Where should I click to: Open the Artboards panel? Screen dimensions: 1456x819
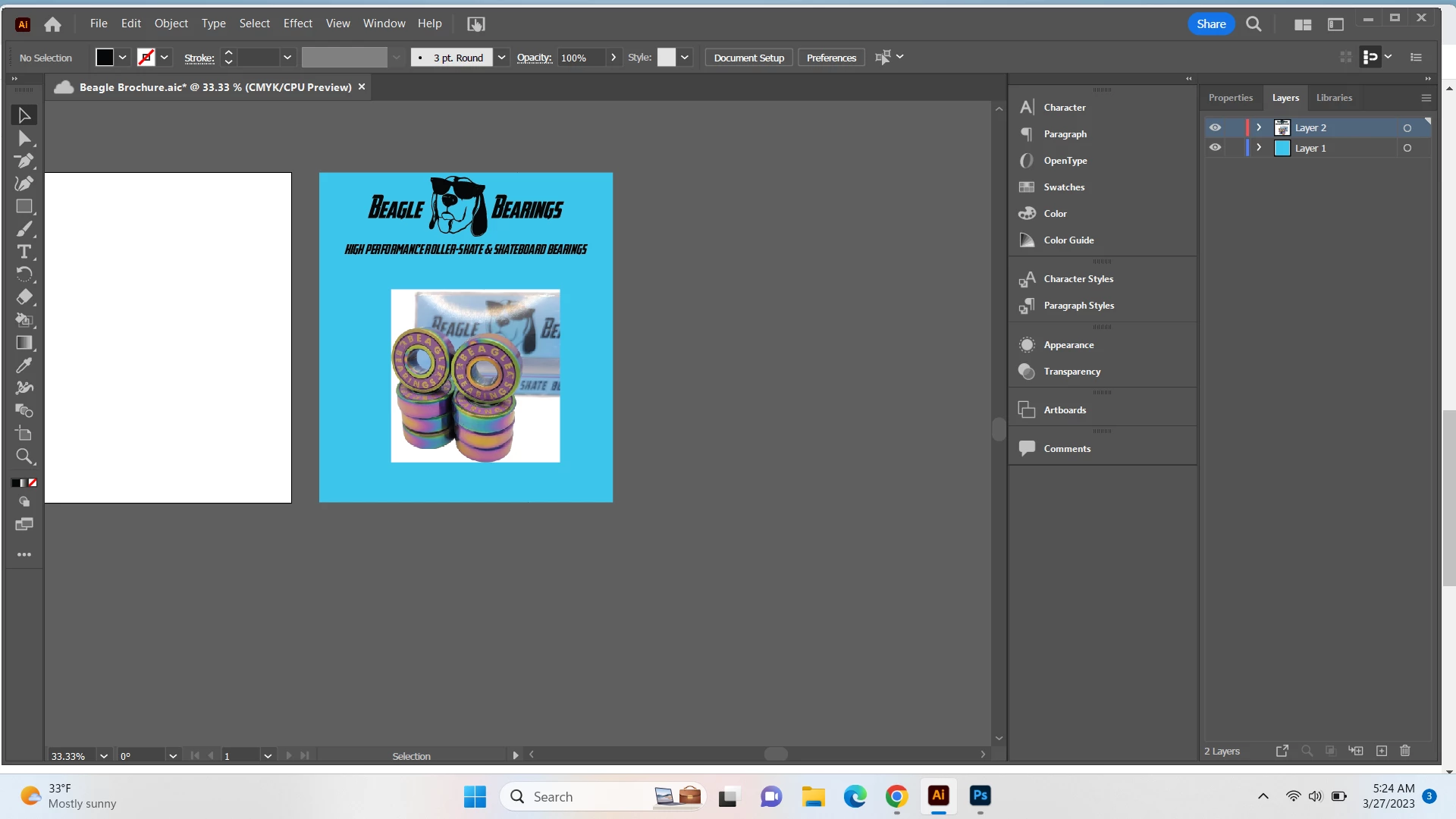(1065, 410)
